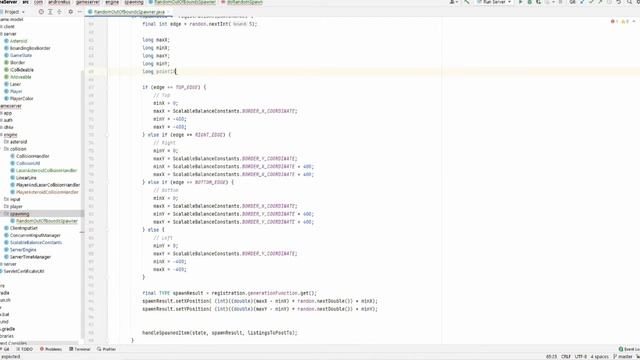Screen dimensions: 640x360
Task: Select PlayerColor in the project tree
Action: pos(22,98)
